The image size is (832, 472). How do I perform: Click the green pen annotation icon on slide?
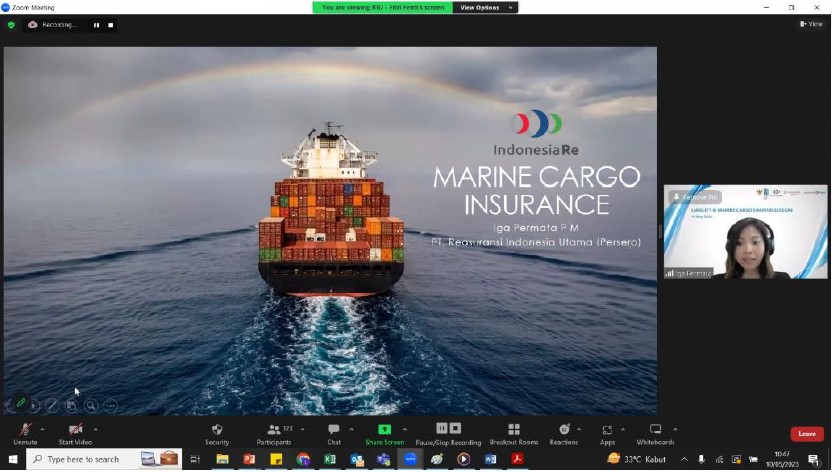pyautogui.click(x=20, y=403)
